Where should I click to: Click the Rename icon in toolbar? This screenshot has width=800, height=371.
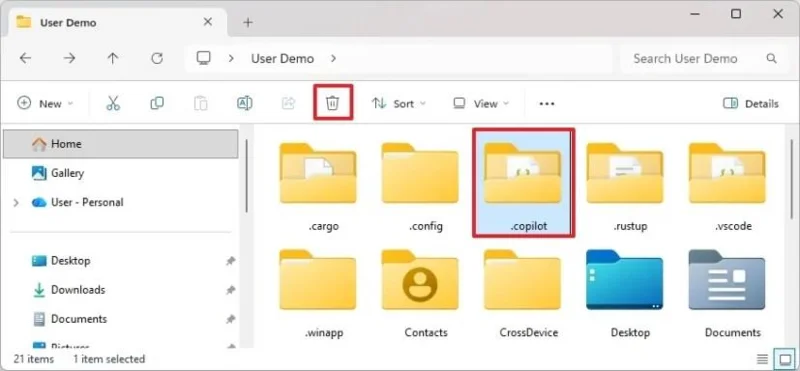click(245, 104)
